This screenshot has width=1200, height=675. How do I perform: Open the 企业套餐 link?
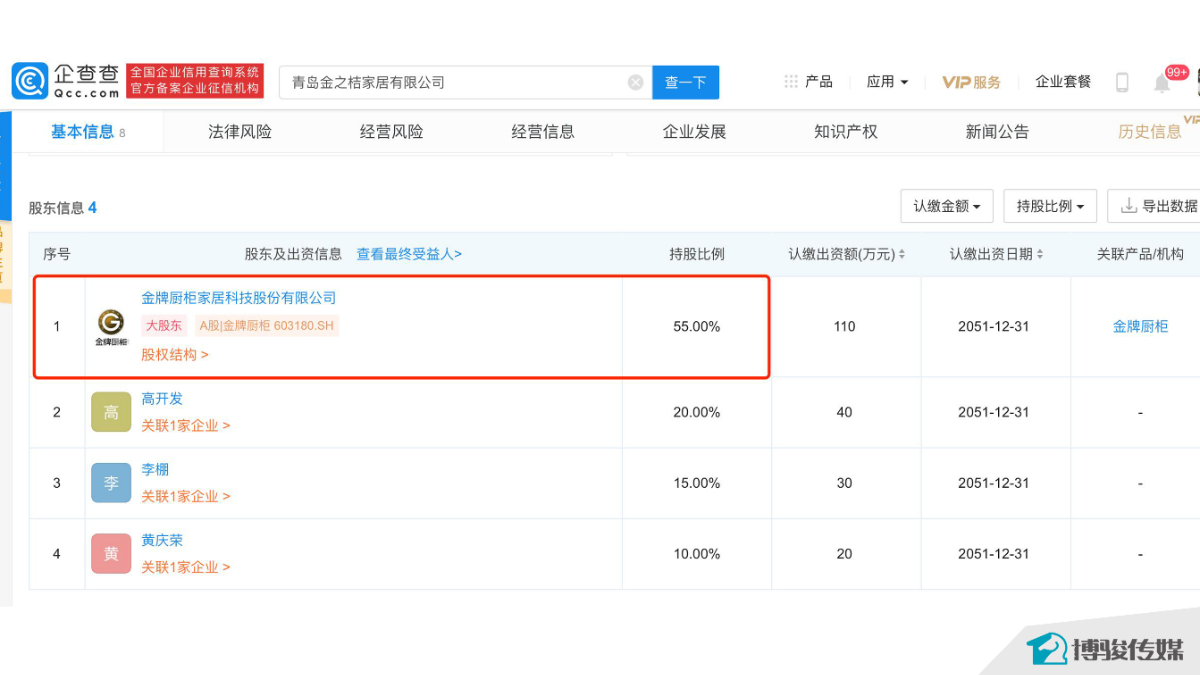1063,82
